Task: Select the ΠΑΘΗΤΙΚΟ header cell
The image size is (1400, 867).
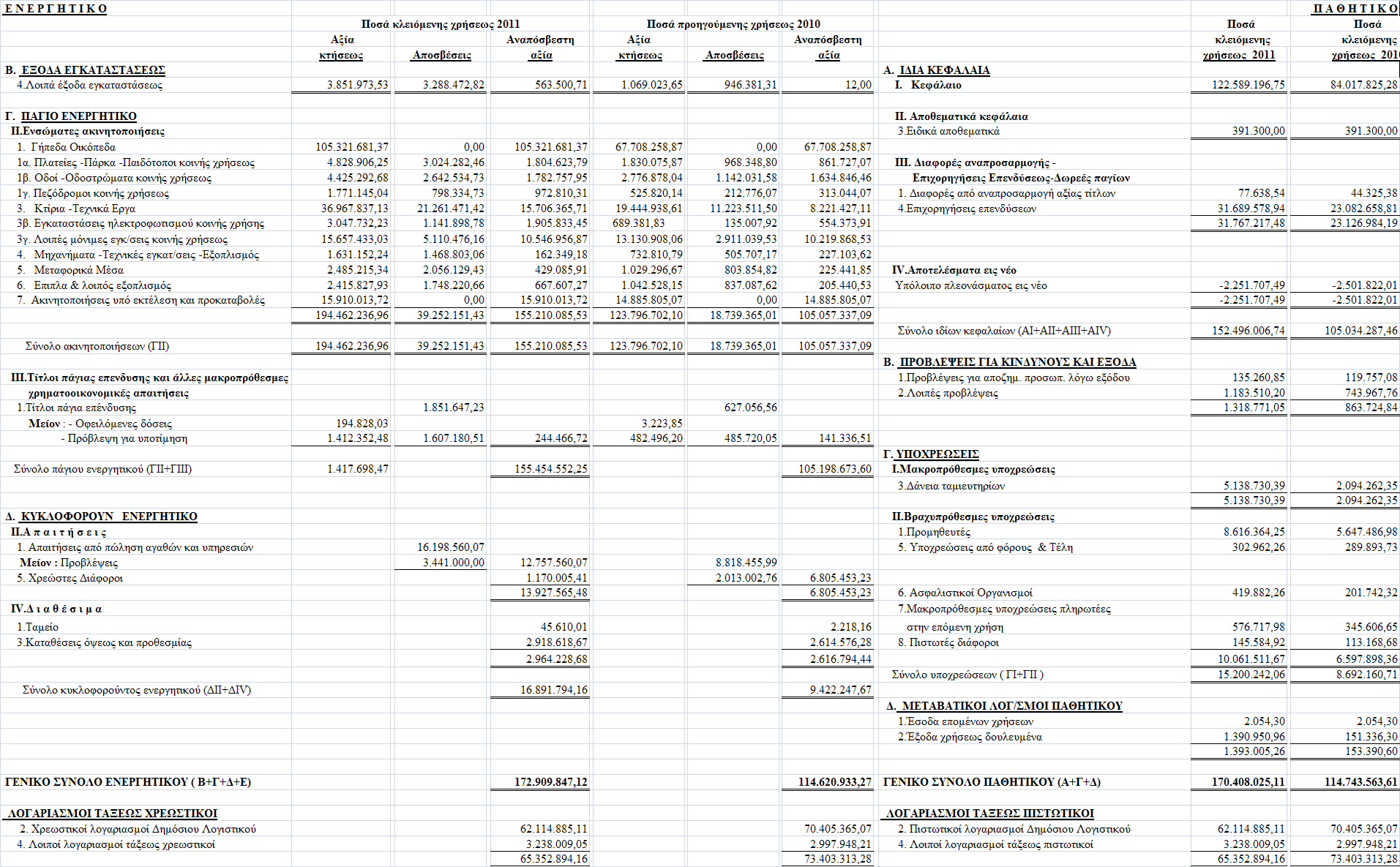Action: [1355, 9]
